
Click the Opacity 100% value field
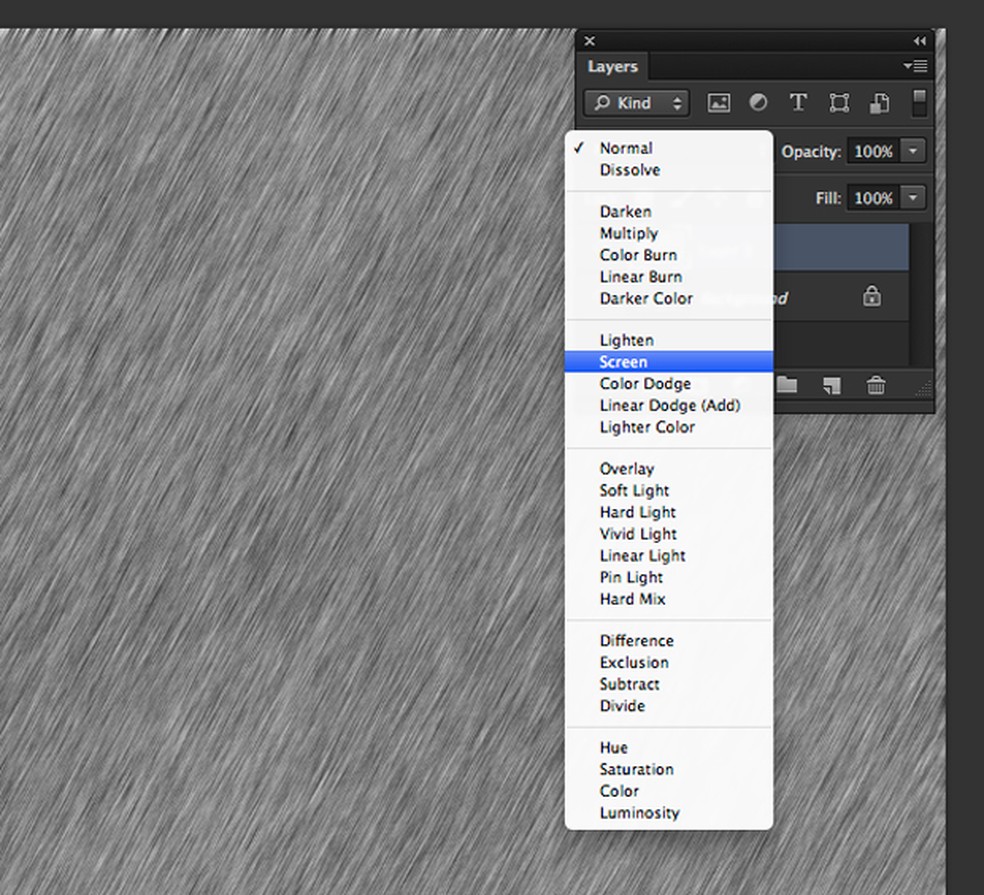(873, 151)
